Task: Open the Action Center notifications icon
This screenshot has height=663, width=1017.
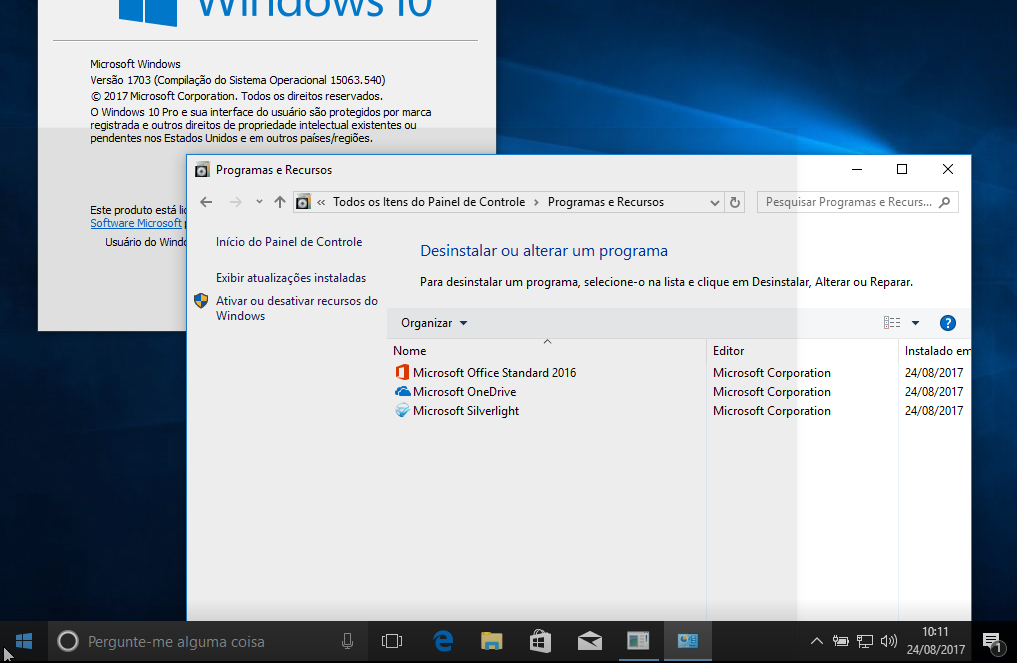Action: pos(992,643)
